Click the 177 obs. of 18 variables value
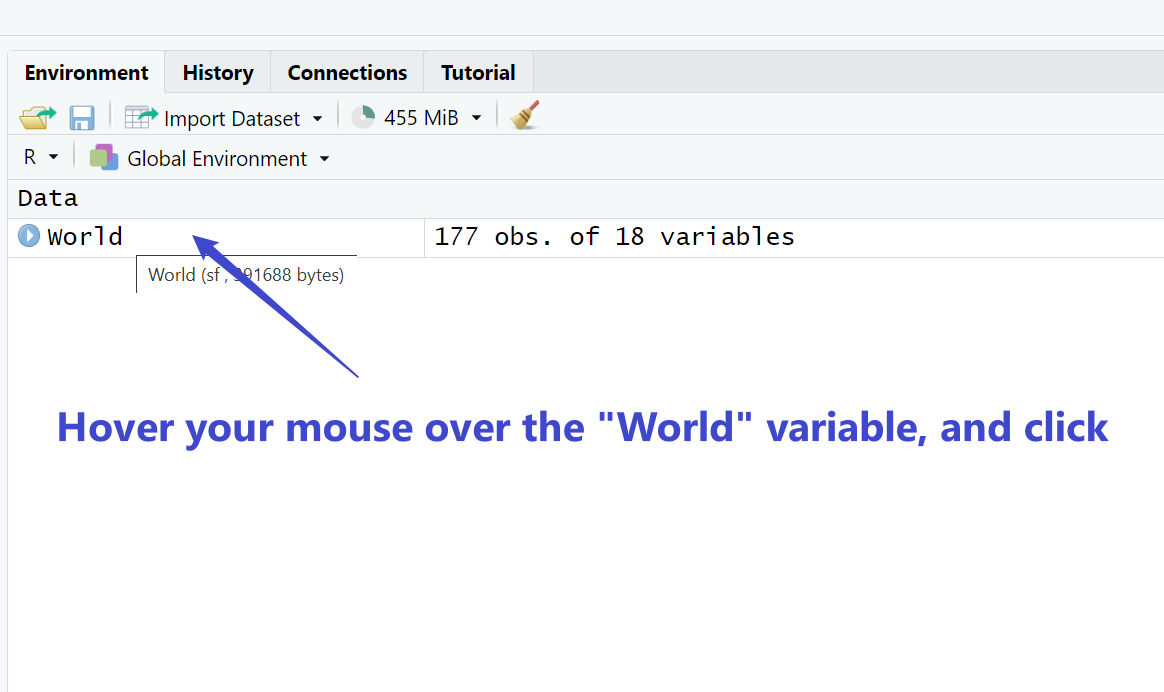Viewport: 1164px width, 692px height. pyautogui.click(x=614, y=237)
